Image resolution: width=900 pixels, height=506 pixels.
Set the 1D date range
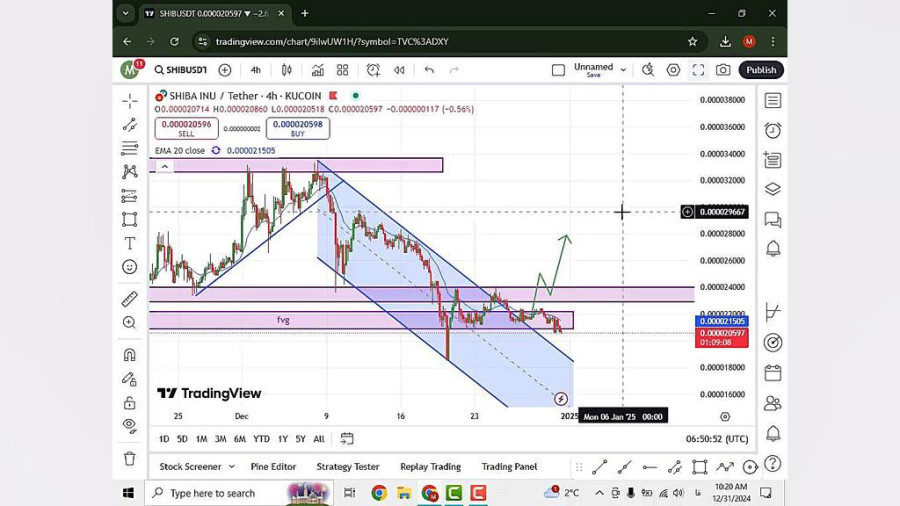[x=164, y=439]
